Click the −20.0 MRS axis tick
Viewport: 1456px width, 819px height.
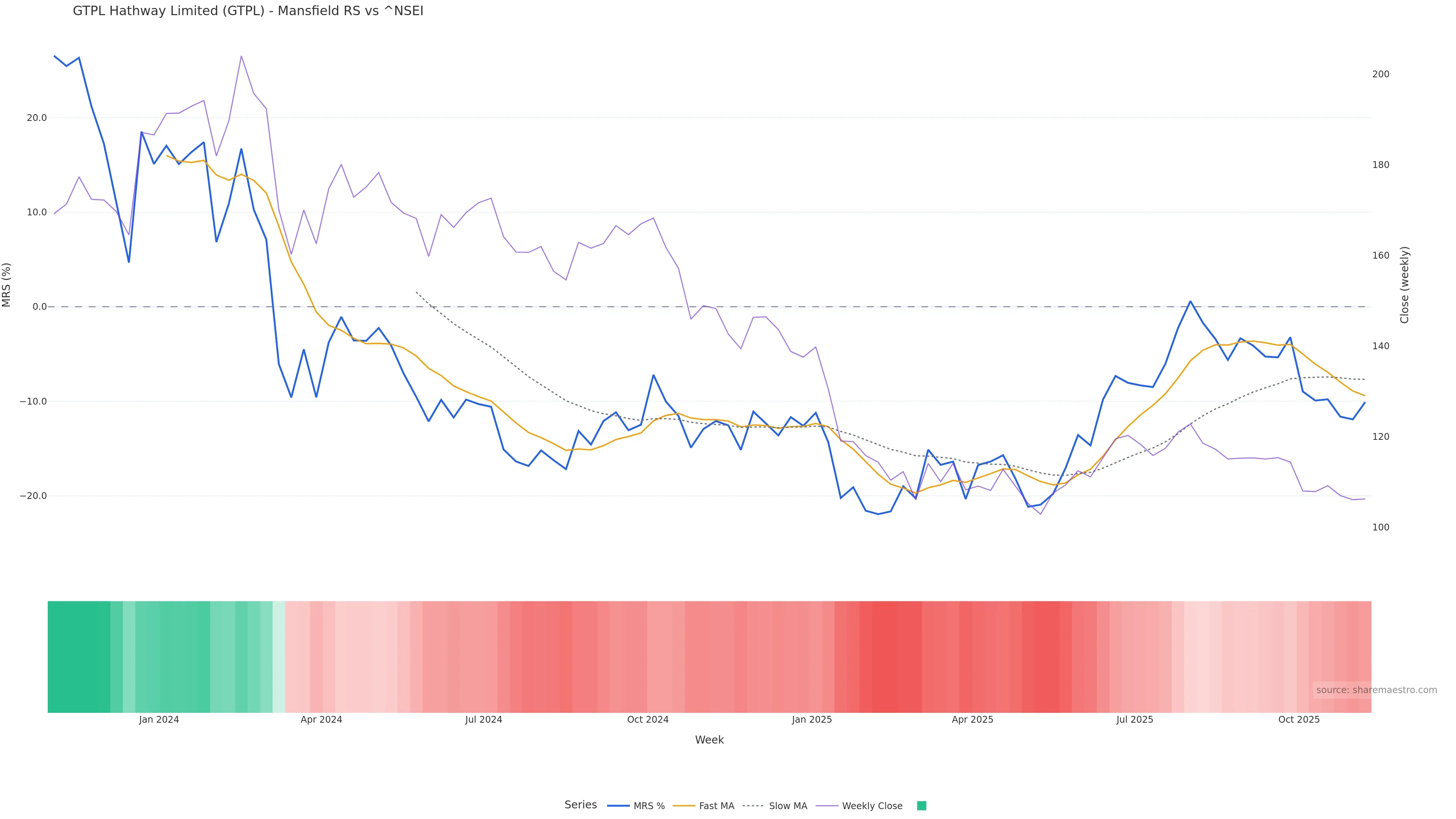pyautogui.click(x=33, y=496)
